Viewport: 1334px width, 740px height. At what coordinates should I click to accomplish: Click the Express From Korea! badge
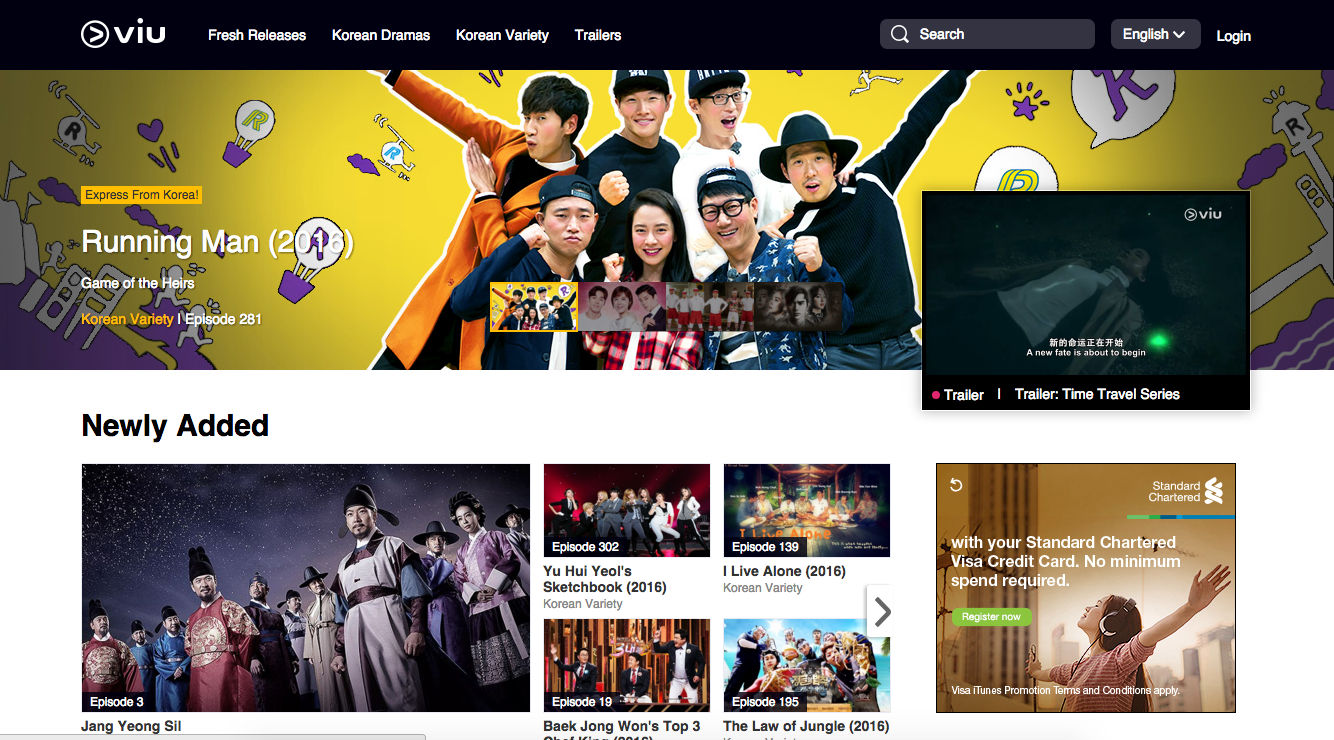142,195
